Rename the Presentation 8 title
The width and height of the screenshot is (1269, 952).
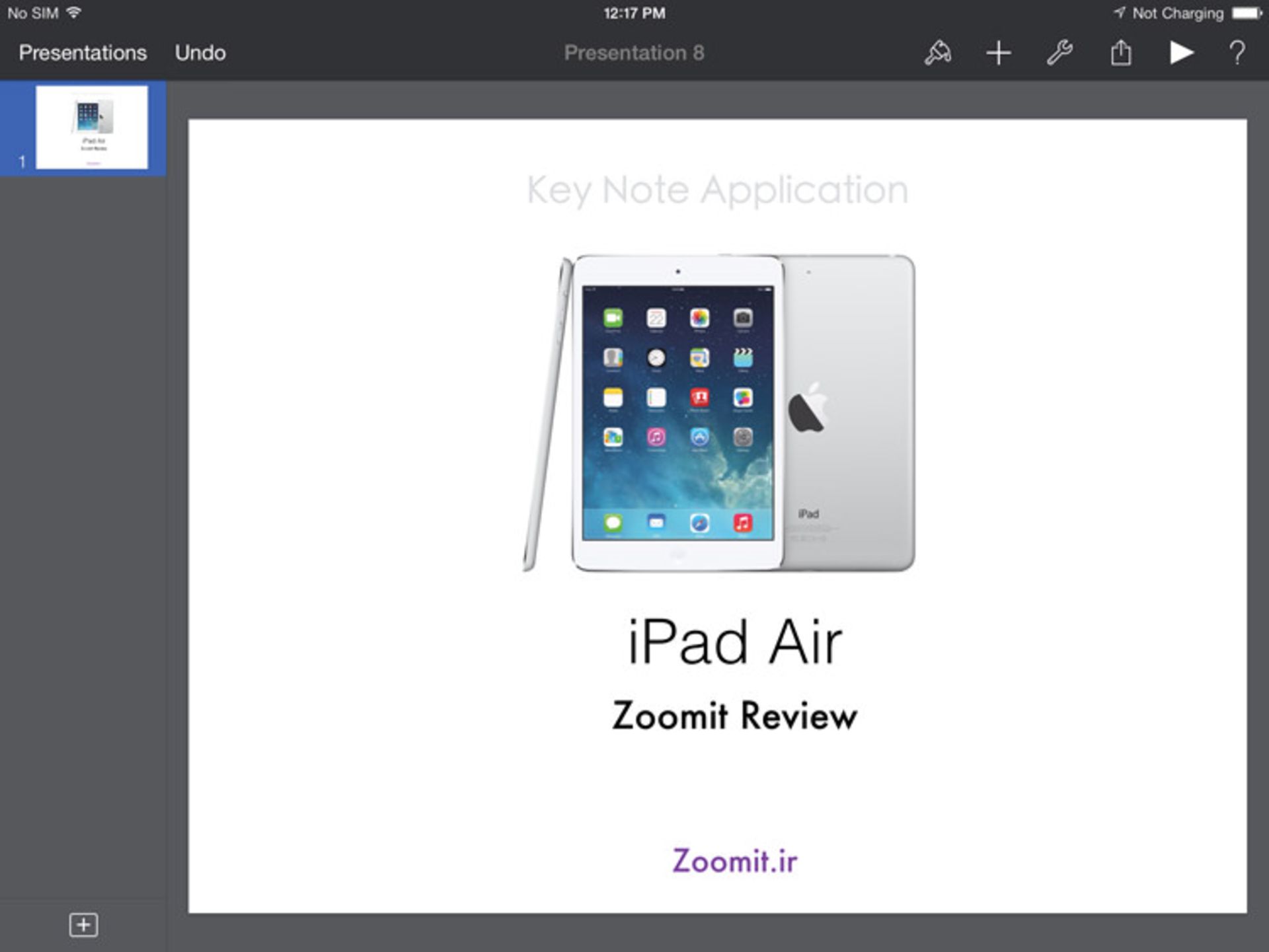pyautogui.click(x=634, y=53)
